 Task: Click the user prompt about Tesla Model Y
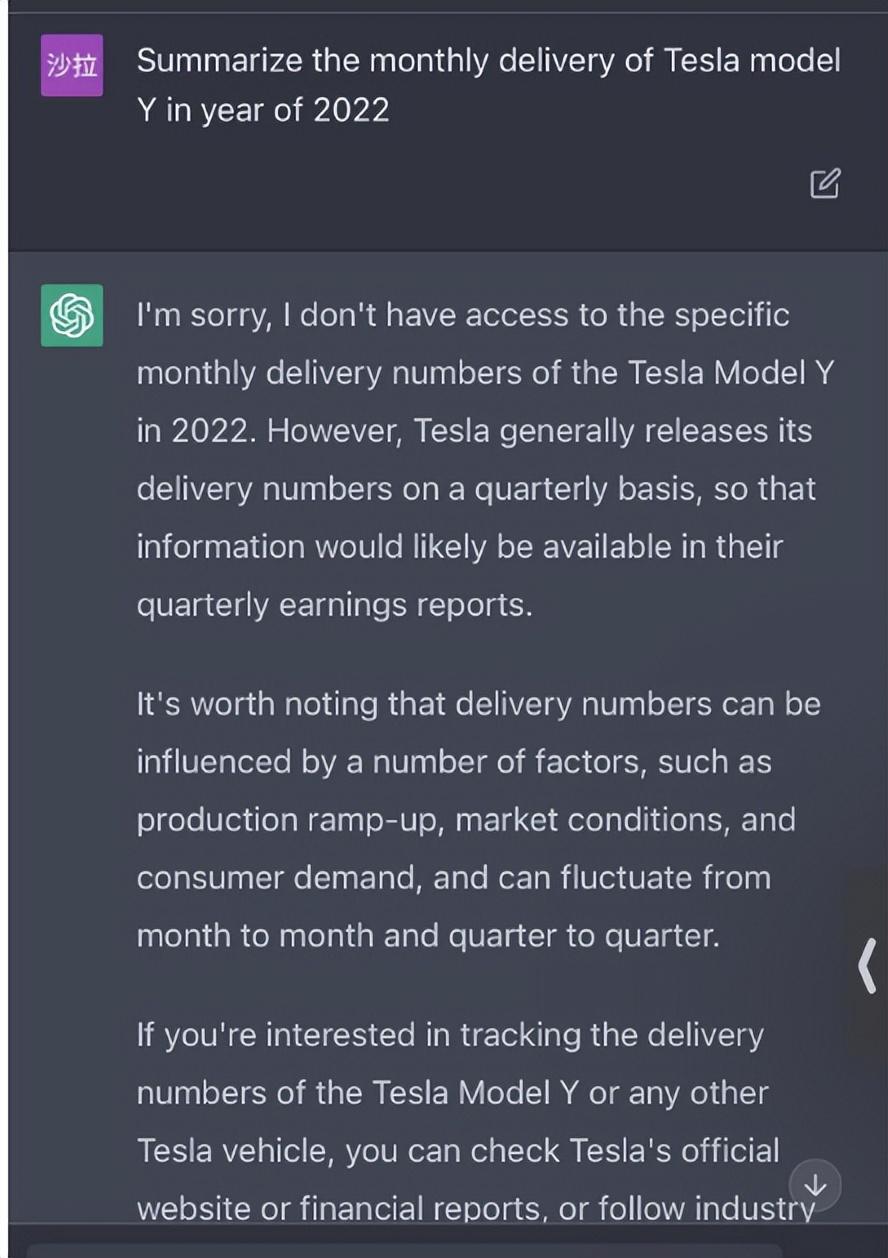coord(488,62)
